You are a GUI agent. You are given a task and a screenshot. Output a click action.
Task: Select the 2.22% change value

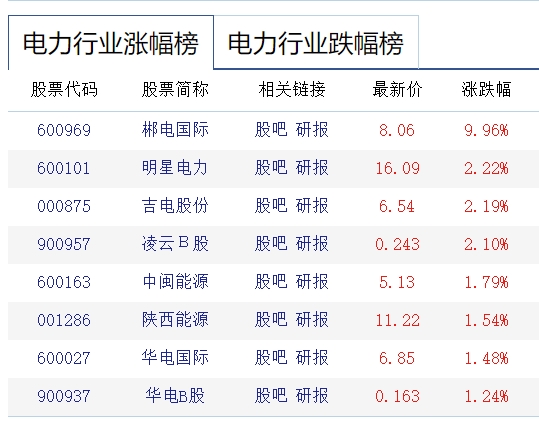tap(486, 168)
